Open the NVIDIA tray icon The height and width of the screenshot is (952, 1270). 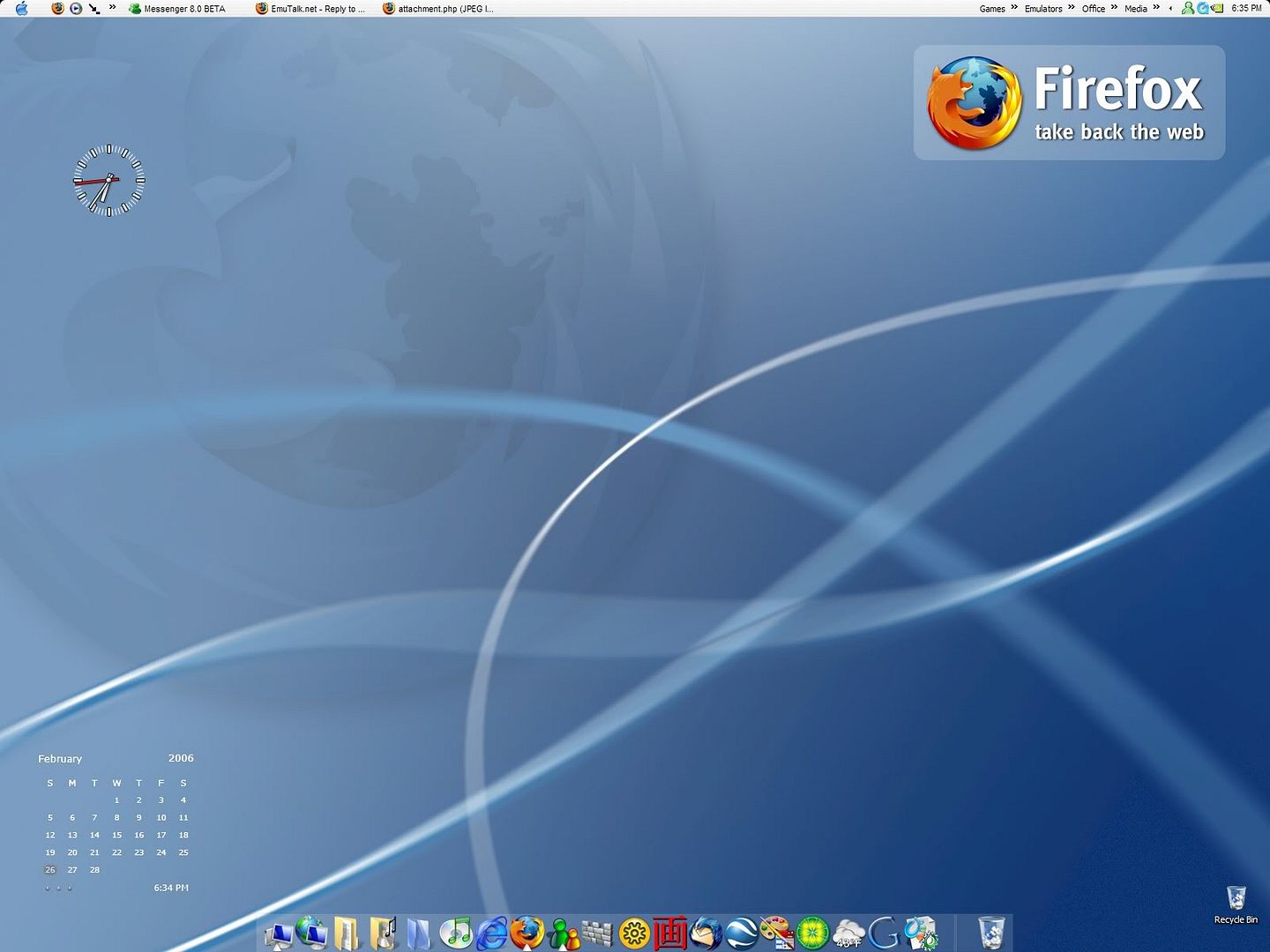[1217, 8]
